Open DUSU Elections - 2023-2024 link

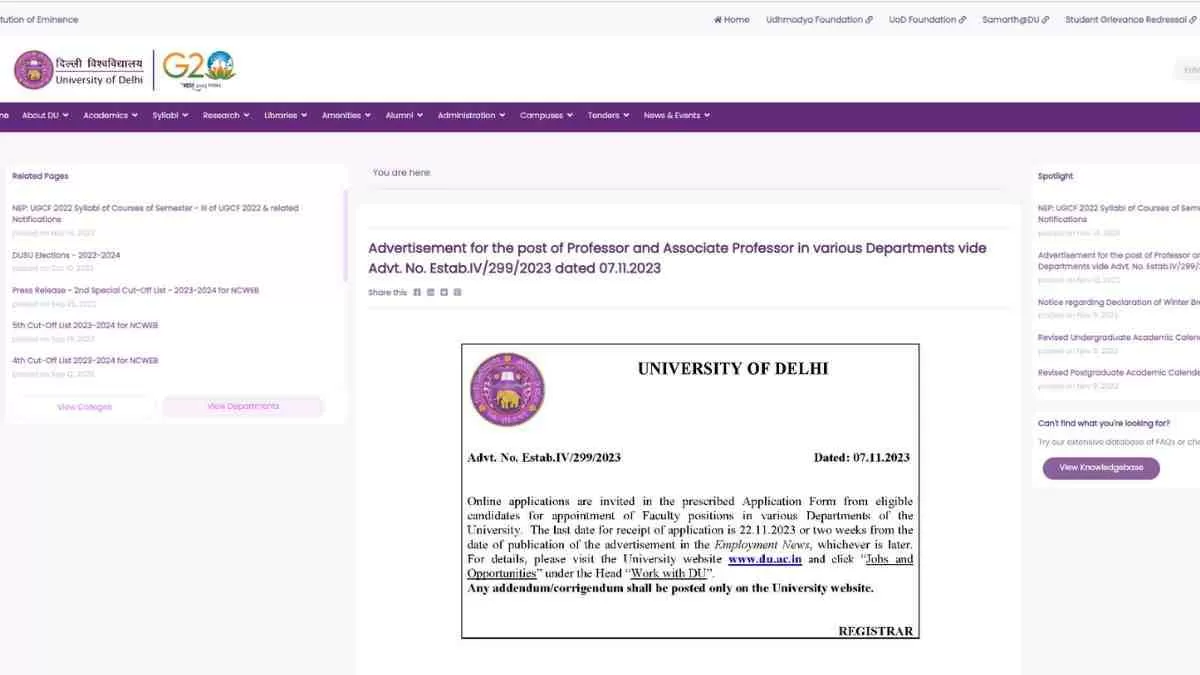point(66,255)
